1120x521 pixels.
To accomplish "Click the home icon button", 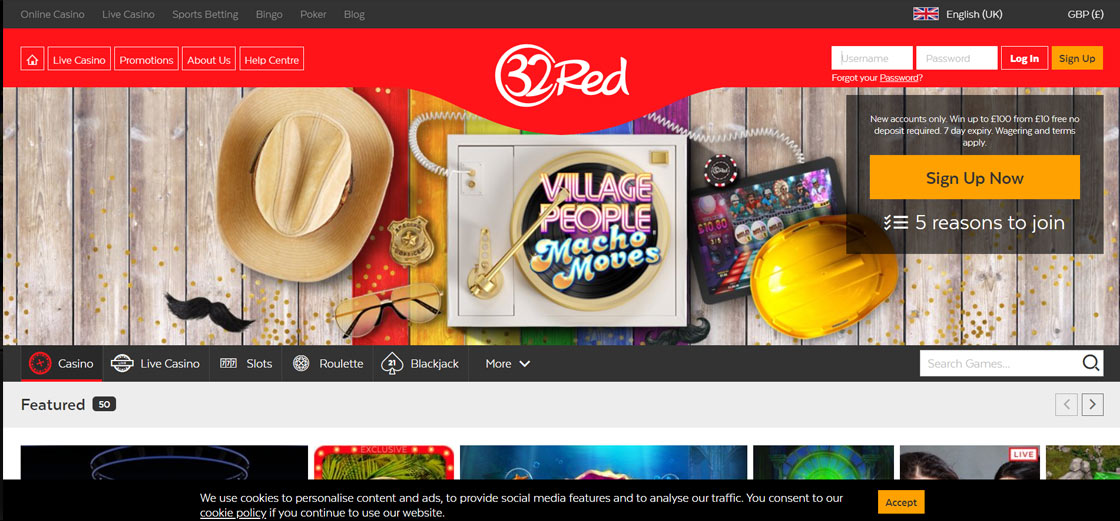I will tap(32, 59).
